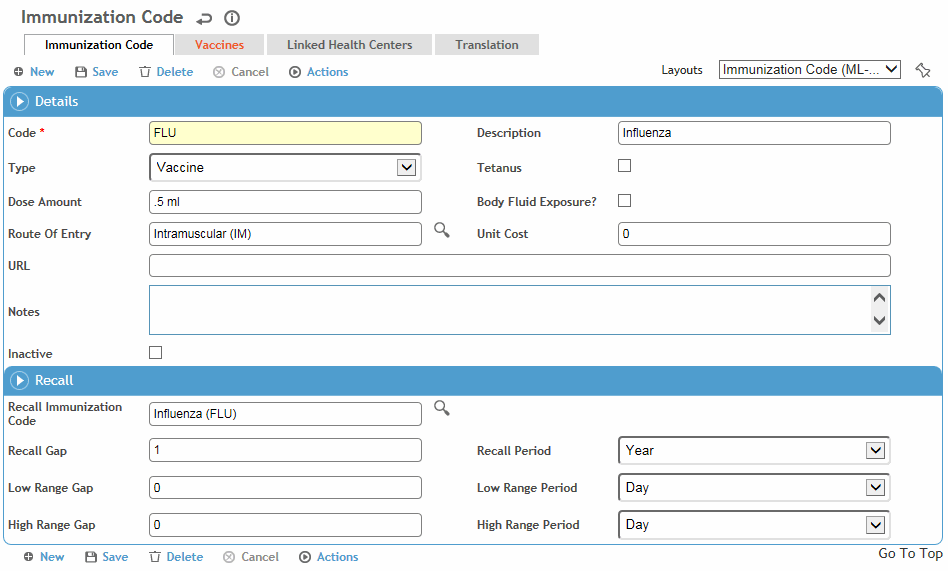Click New in the bottom toolbar

(44, 557)
